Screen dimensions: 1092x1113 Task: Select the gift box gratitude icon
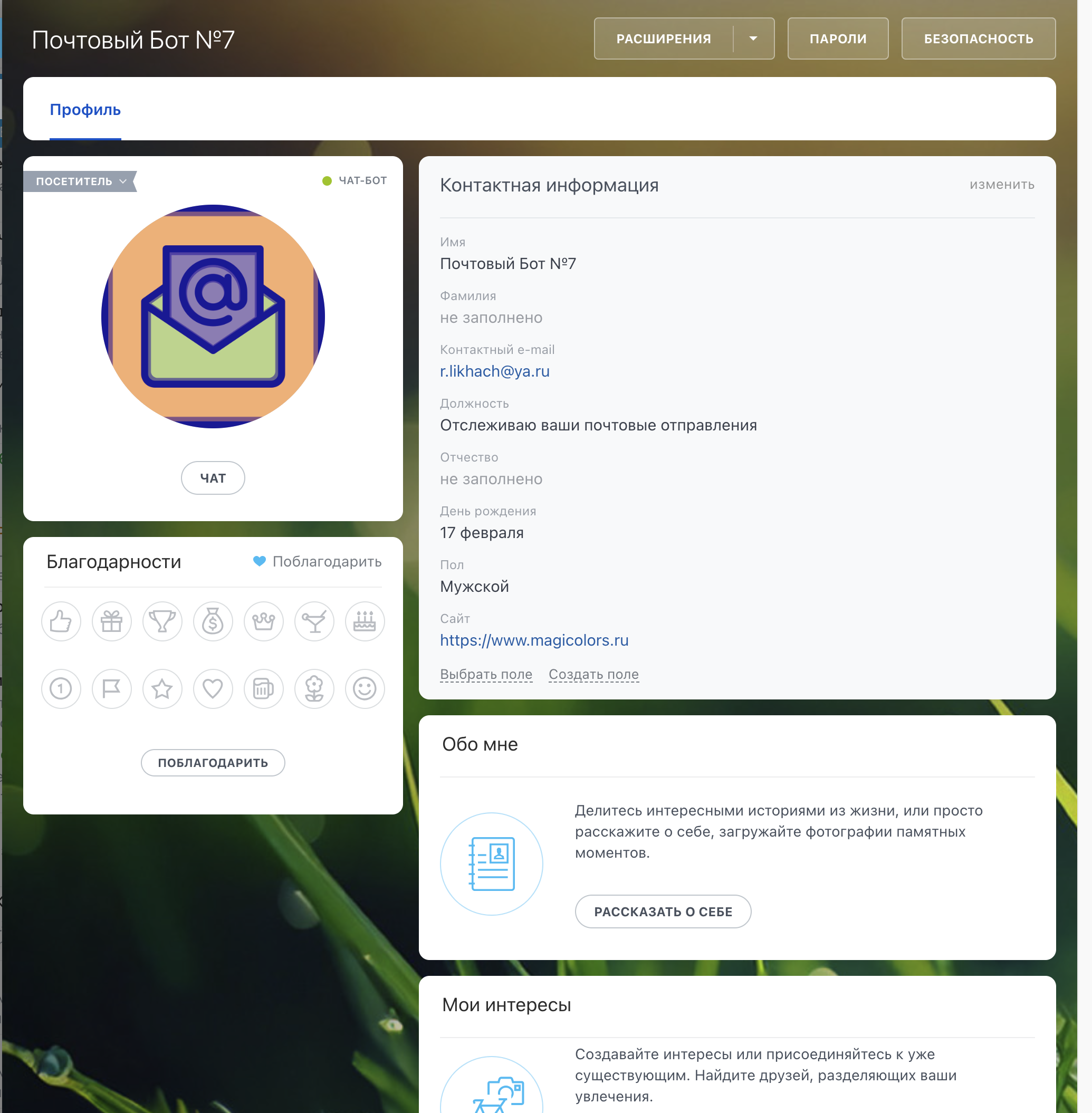(x=112, y=621)
